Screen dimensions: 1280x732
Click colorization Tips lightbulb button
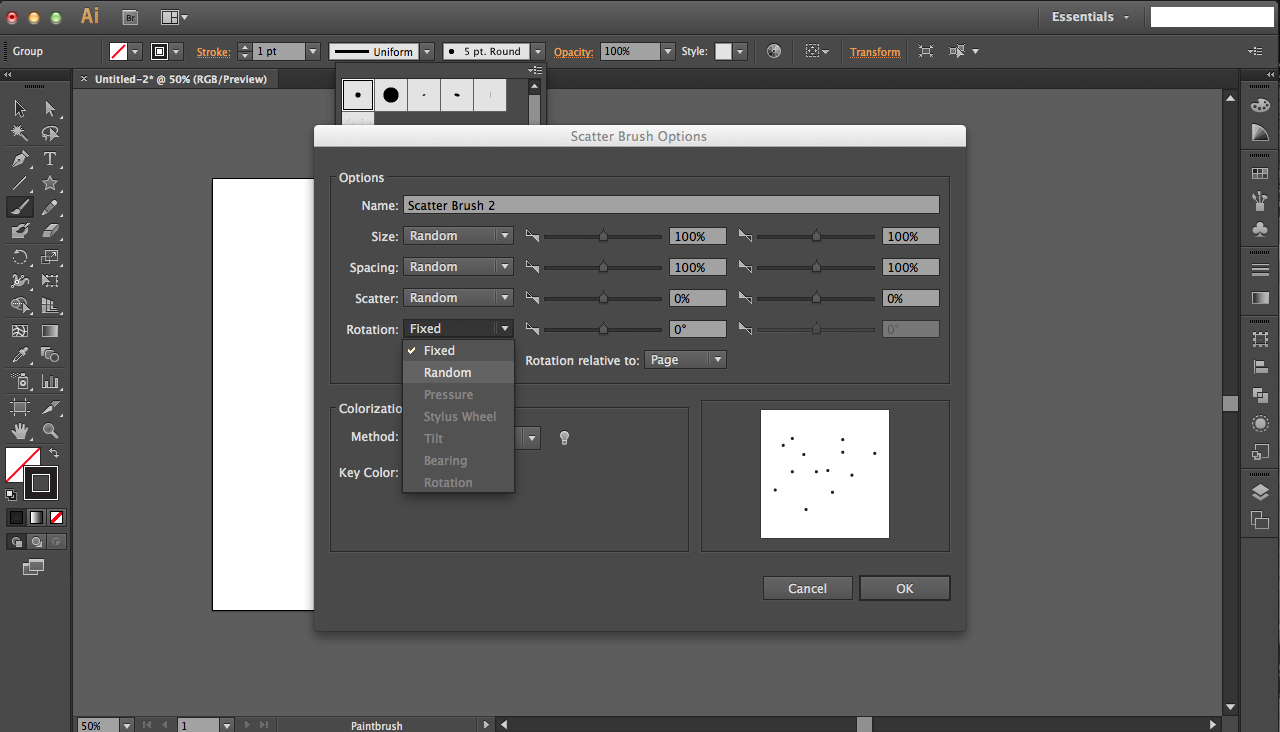click(x=564, y=438)
